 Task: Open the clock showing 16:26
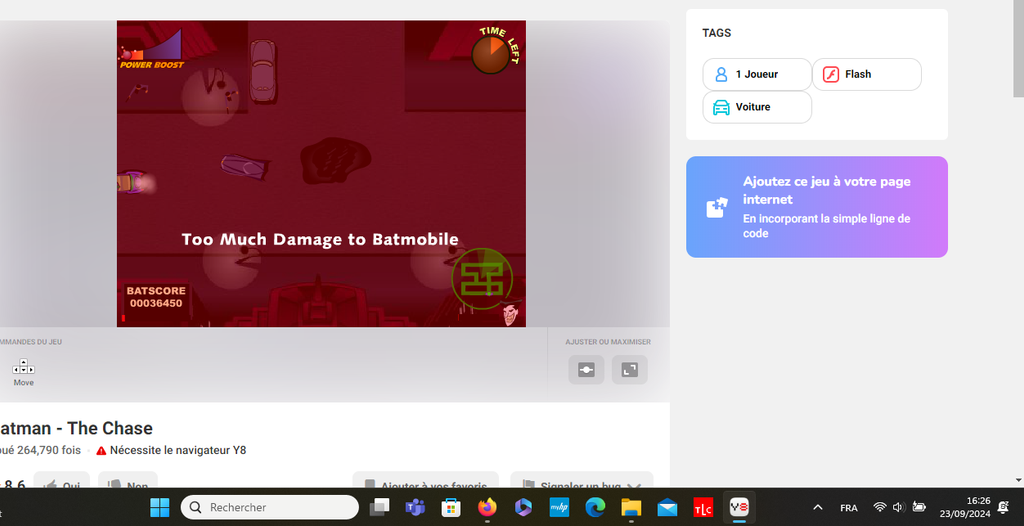965,507
